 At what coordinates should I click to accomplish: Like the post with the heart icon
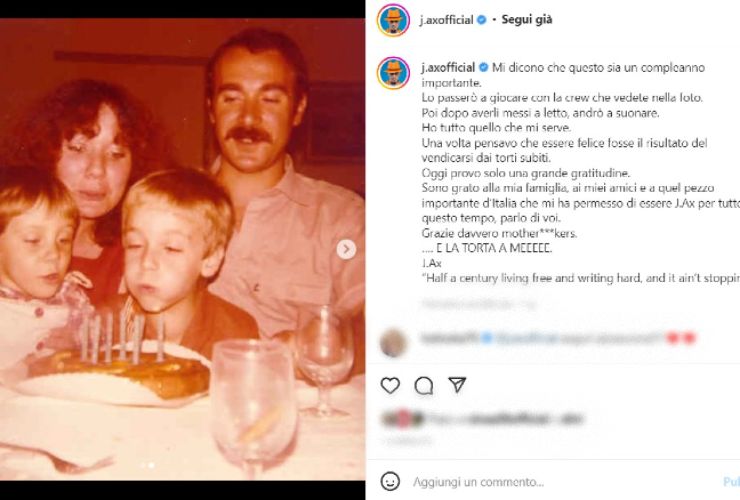[x=390, y=386]
